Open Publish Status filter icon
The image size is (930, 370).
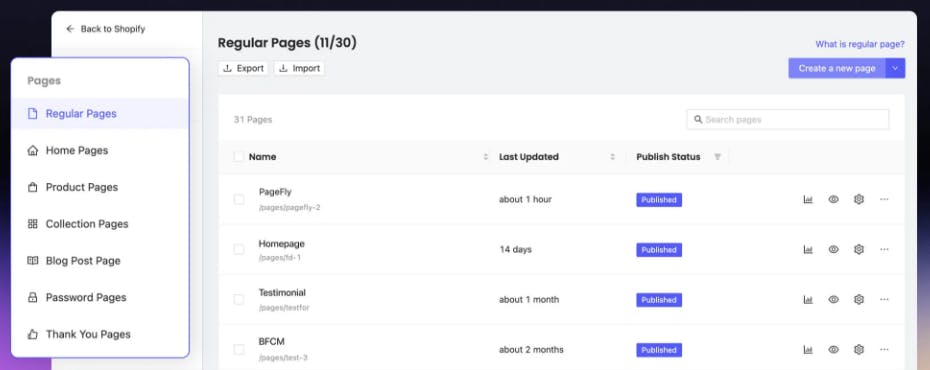coord(718,157)
